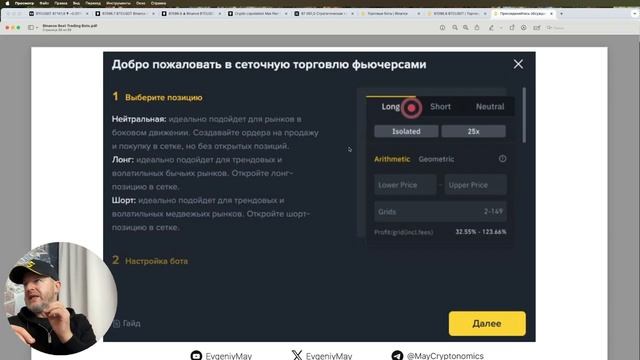Click the Настройка бота step heading
640x360 pixels.
pos(156,261)
